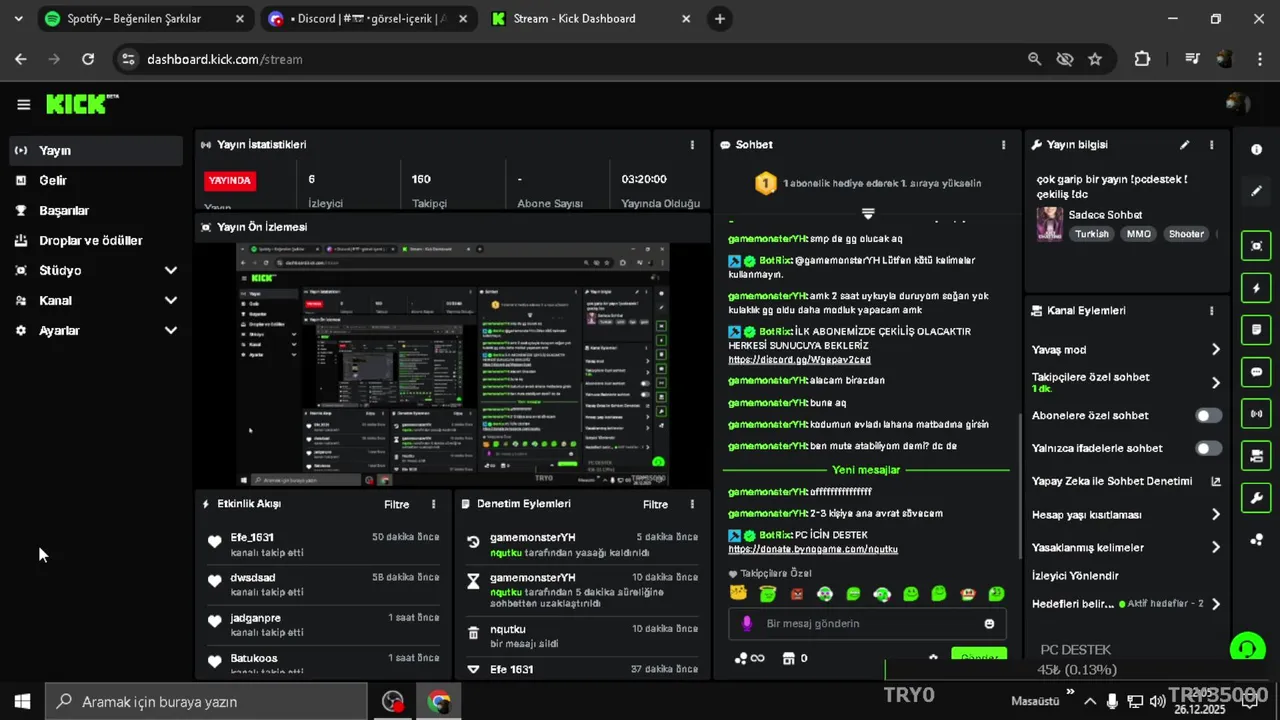Select Gelir in the left sidebar
The width and height of the screenshot is (1280, 720).
96,180
